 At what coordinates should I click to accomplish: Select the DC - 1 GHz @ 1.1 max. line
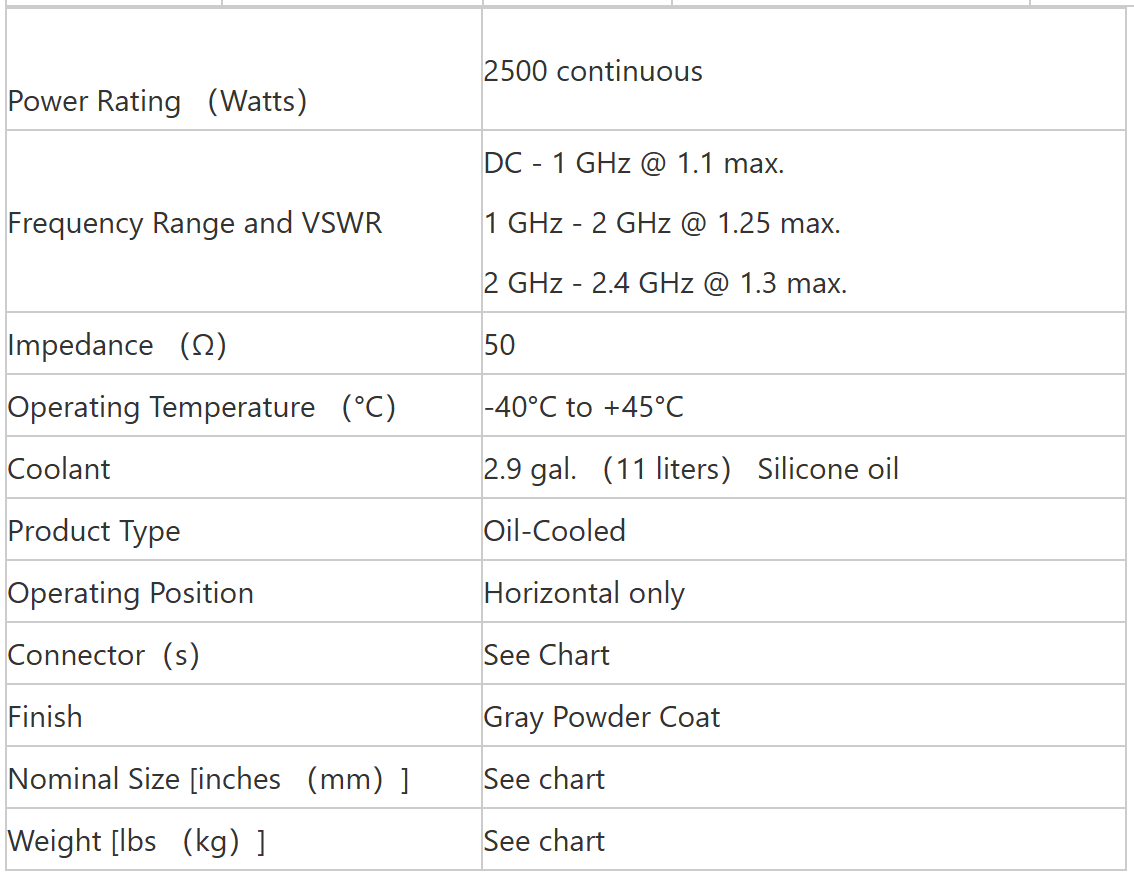click(634, 163)
